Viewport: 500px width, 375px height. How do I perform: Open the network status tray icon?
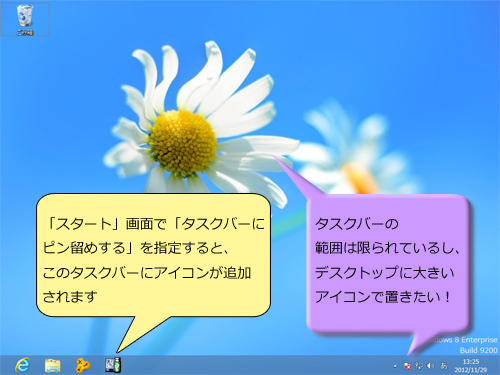(x=419, y=366)
